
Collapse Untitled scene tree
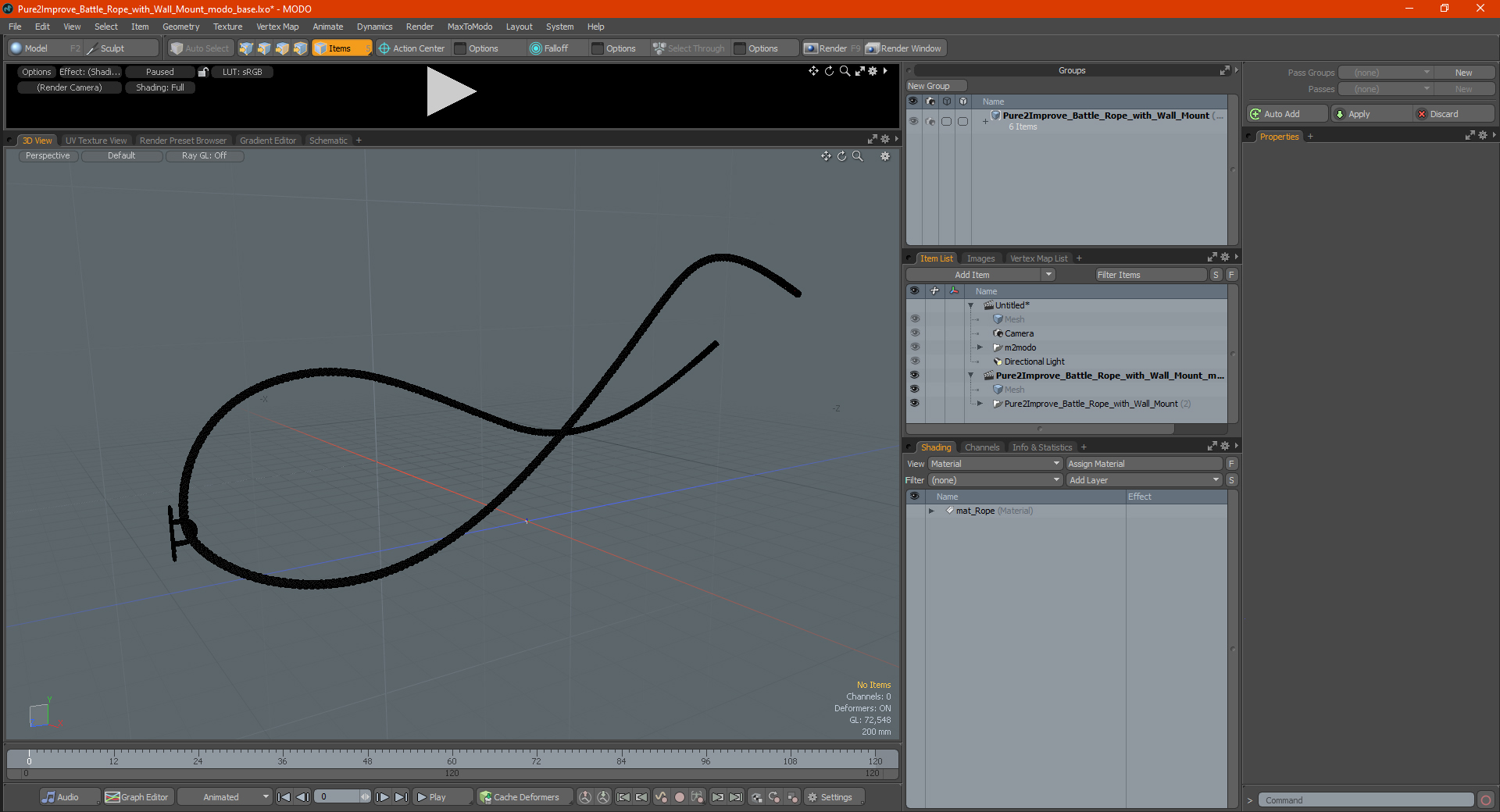tap(971, 305)
